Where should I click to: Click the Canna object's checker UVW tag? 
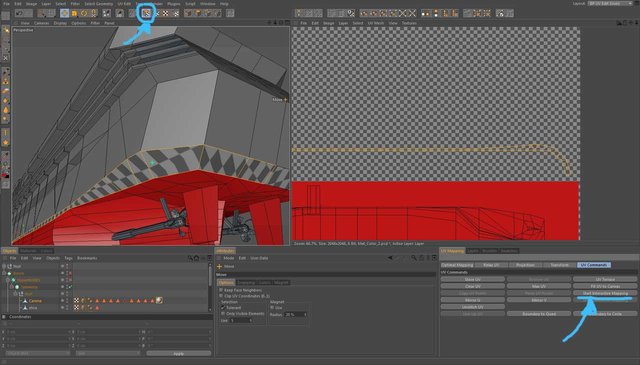76,300
